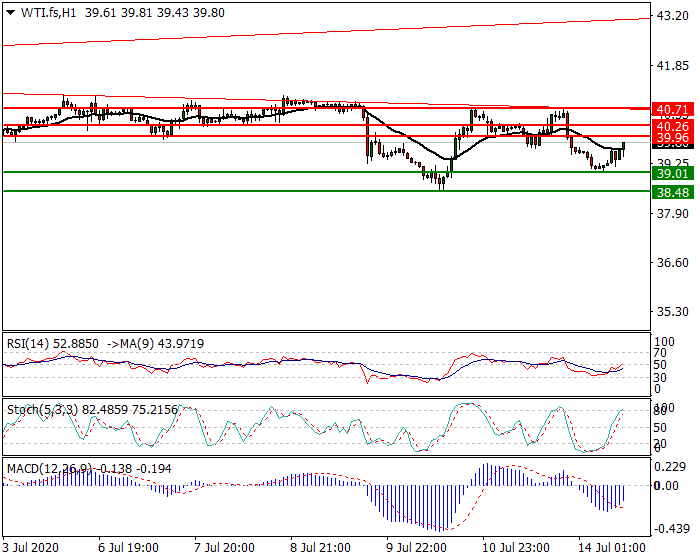The width and height of the screenshot is (700, 560).
Task: Click the WTI.fs,H1 symbol title text
Action: coord(48,13)
